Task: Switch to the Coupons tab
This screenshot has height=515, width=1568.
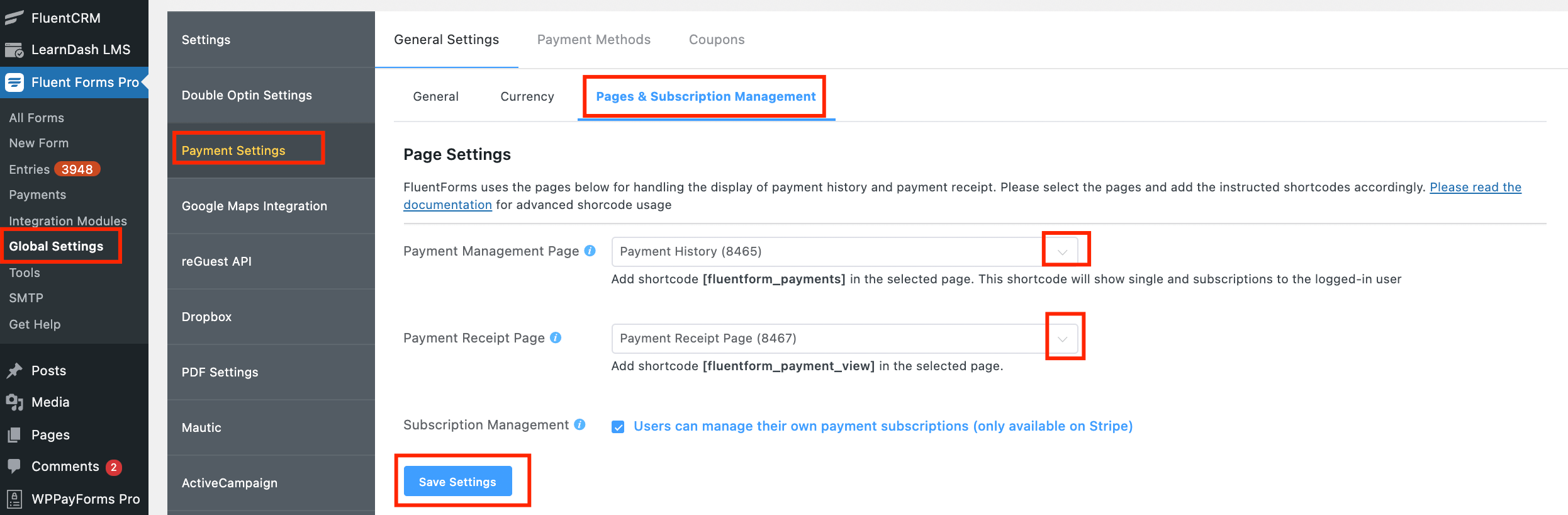Action: pyautogui.click(x=717, y=40)
